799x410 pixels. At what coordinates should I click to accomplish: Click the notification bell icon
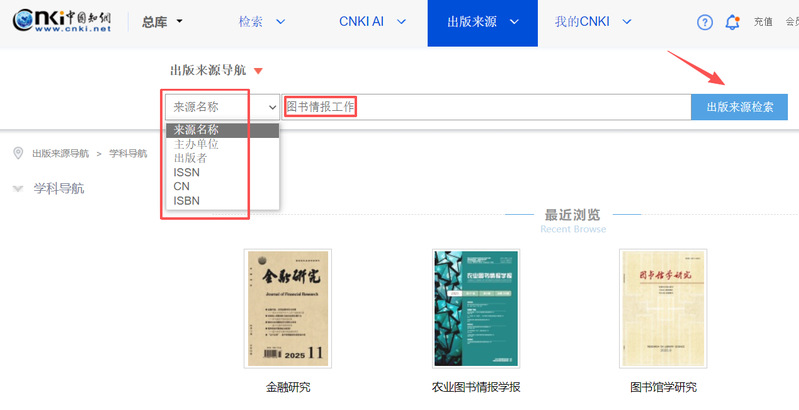(733, 22)
